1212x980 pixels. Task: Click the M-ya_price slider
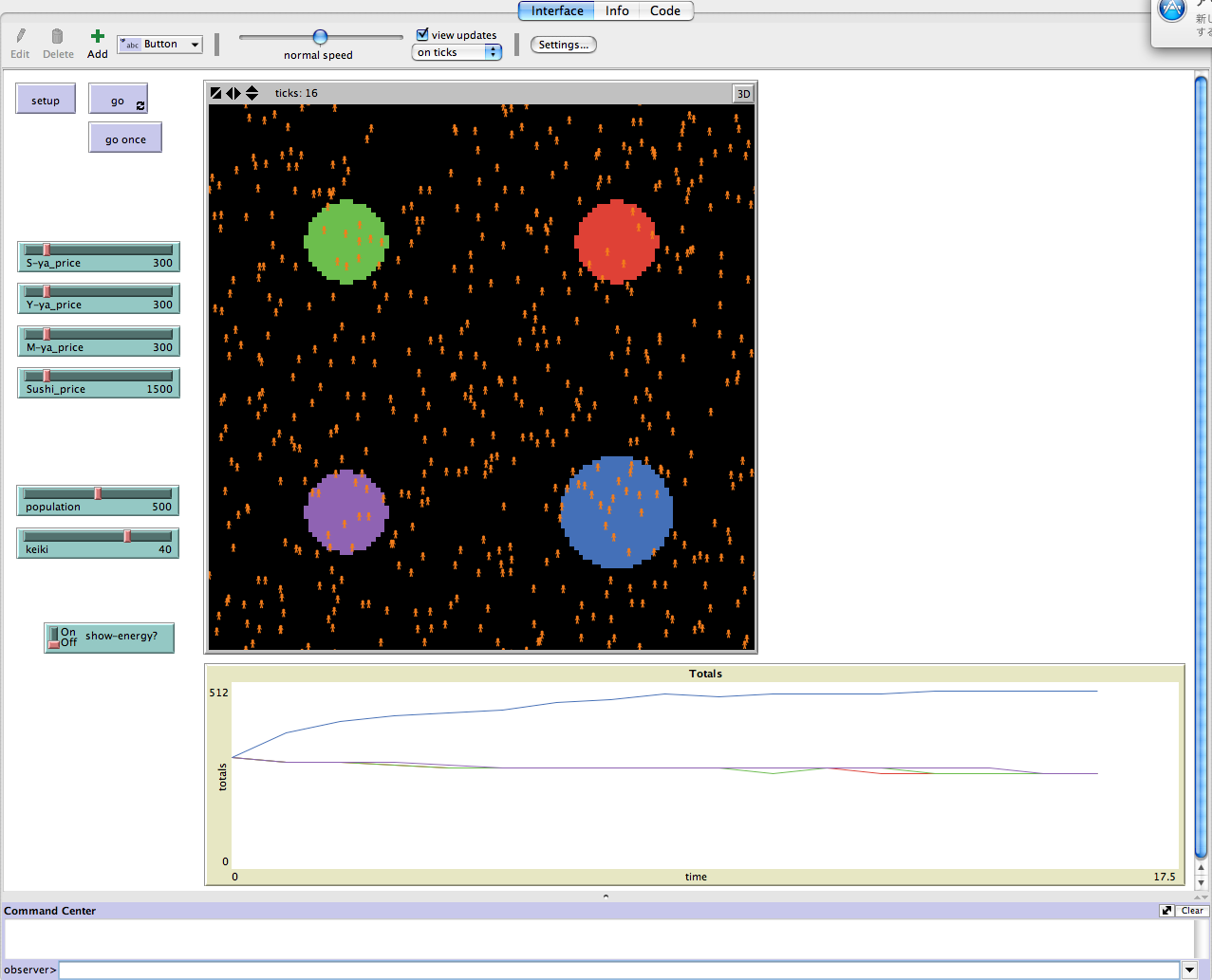click(99, 342)
